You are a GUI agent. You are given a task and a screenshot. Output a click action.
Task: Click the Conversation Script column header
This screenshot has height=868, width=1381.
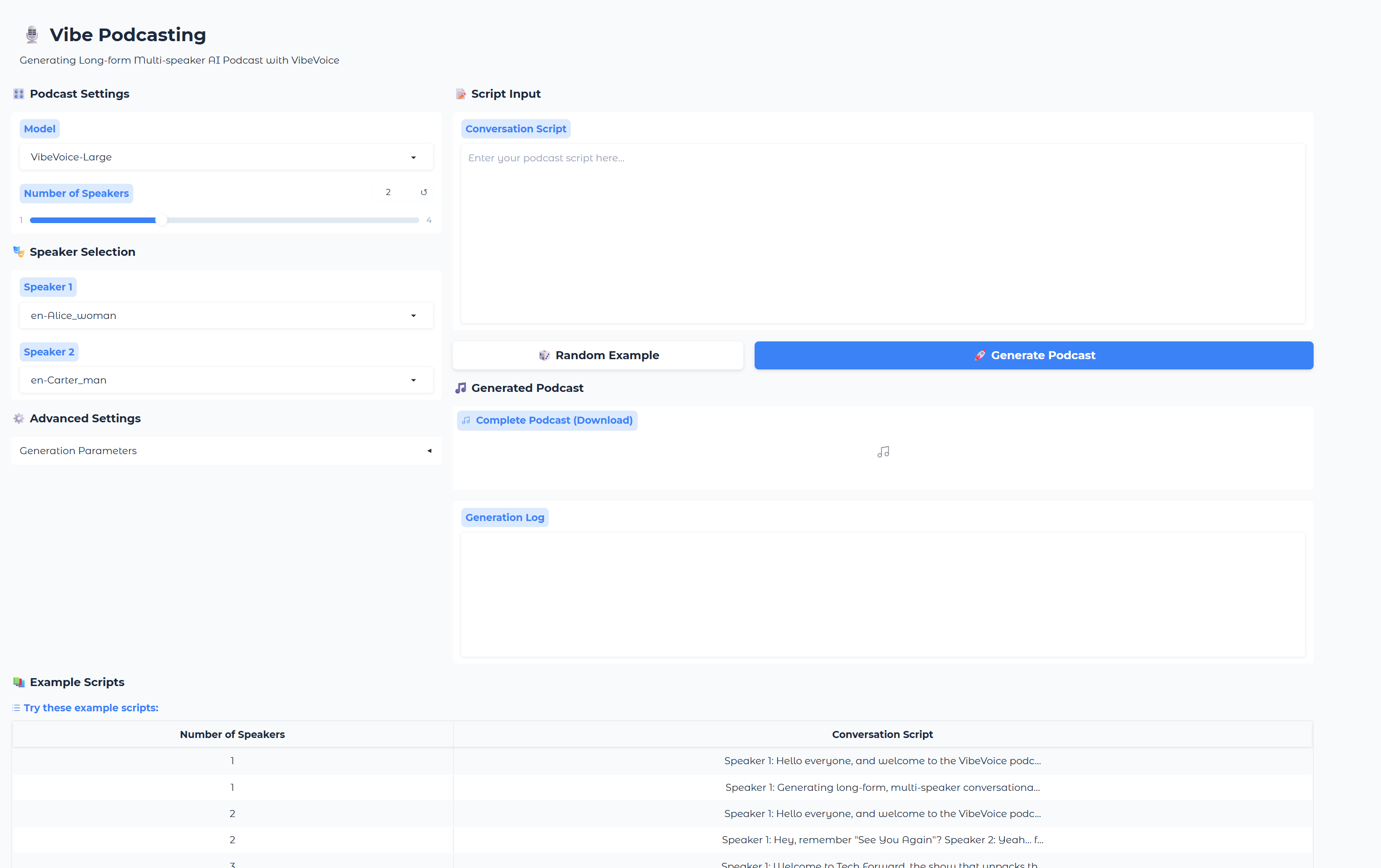point(882,734)
